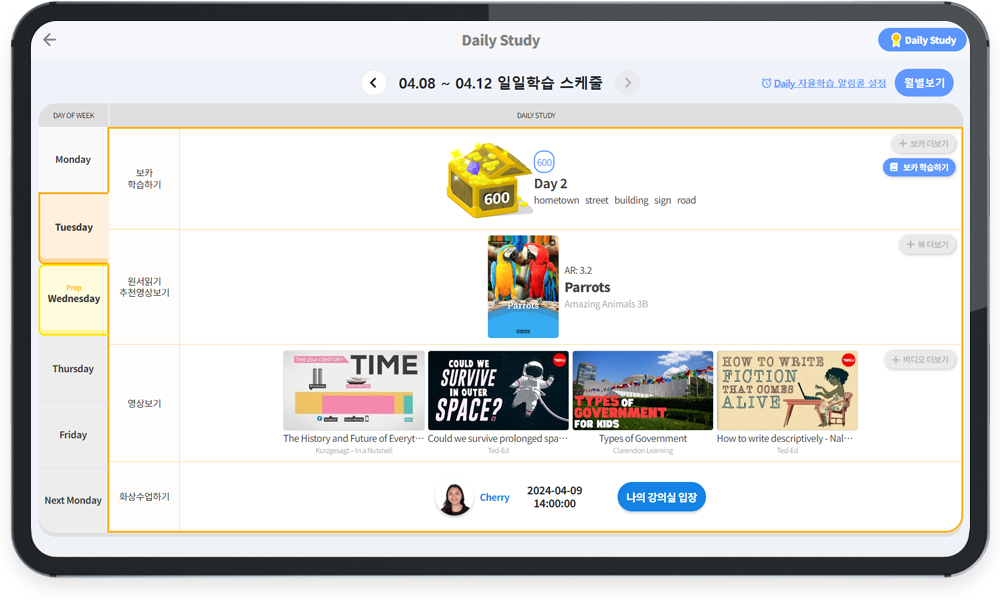
Task: Enter classroom with 나의 강의실 입장
Action: pos(661,497)
